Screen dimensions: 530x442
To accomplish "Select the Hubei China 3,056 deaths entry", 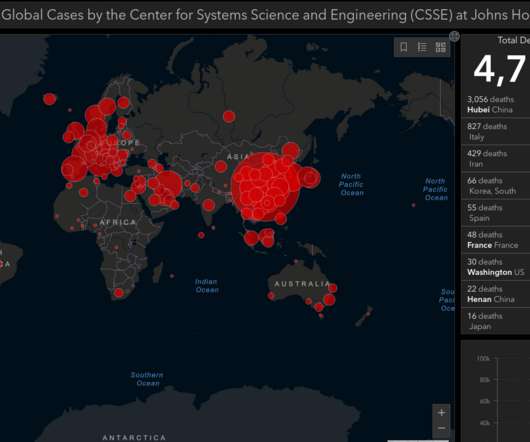I will pyautogui.click(x=496, y=104).
